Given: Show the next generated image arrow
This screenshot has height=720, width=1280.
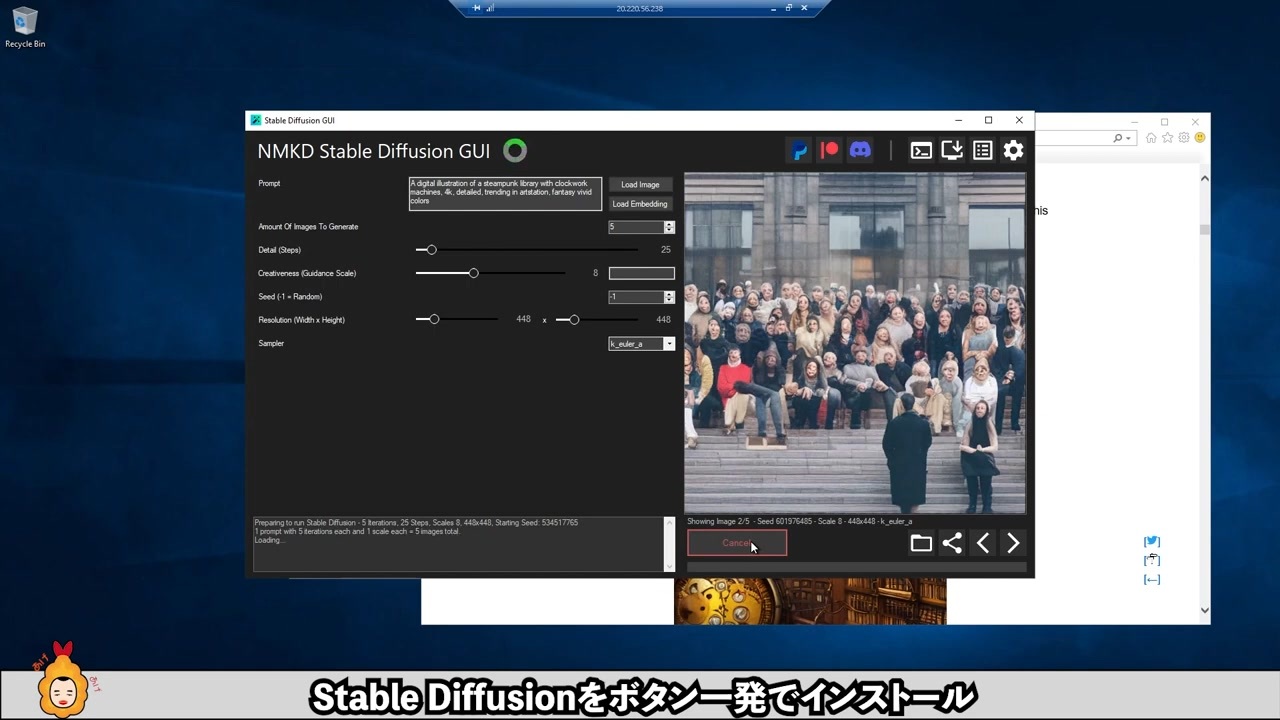Looking at the screenshot, I should tap(1013, 543).
